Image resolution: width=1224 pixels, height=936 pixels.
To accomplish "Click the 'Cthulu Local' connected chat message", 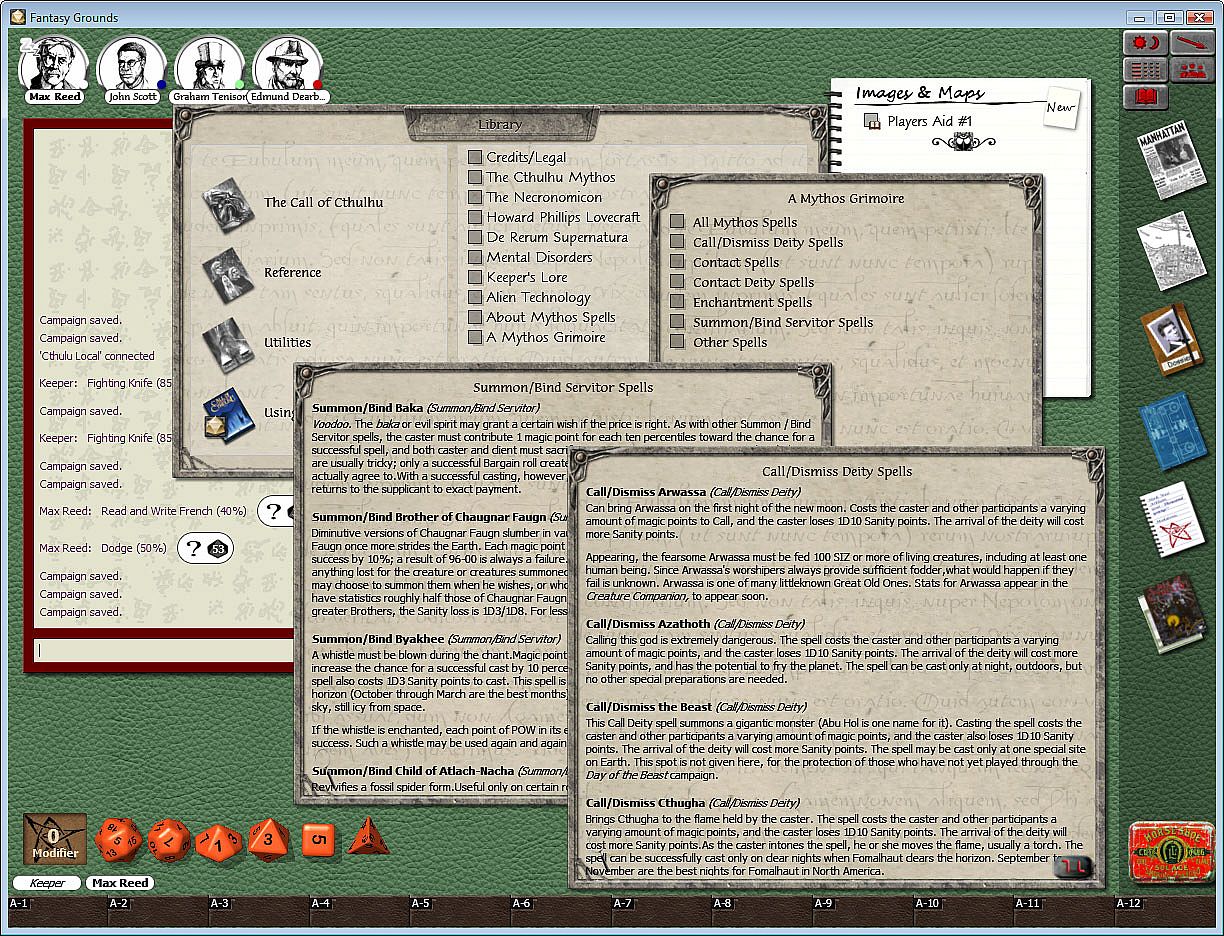I will 97,356.
